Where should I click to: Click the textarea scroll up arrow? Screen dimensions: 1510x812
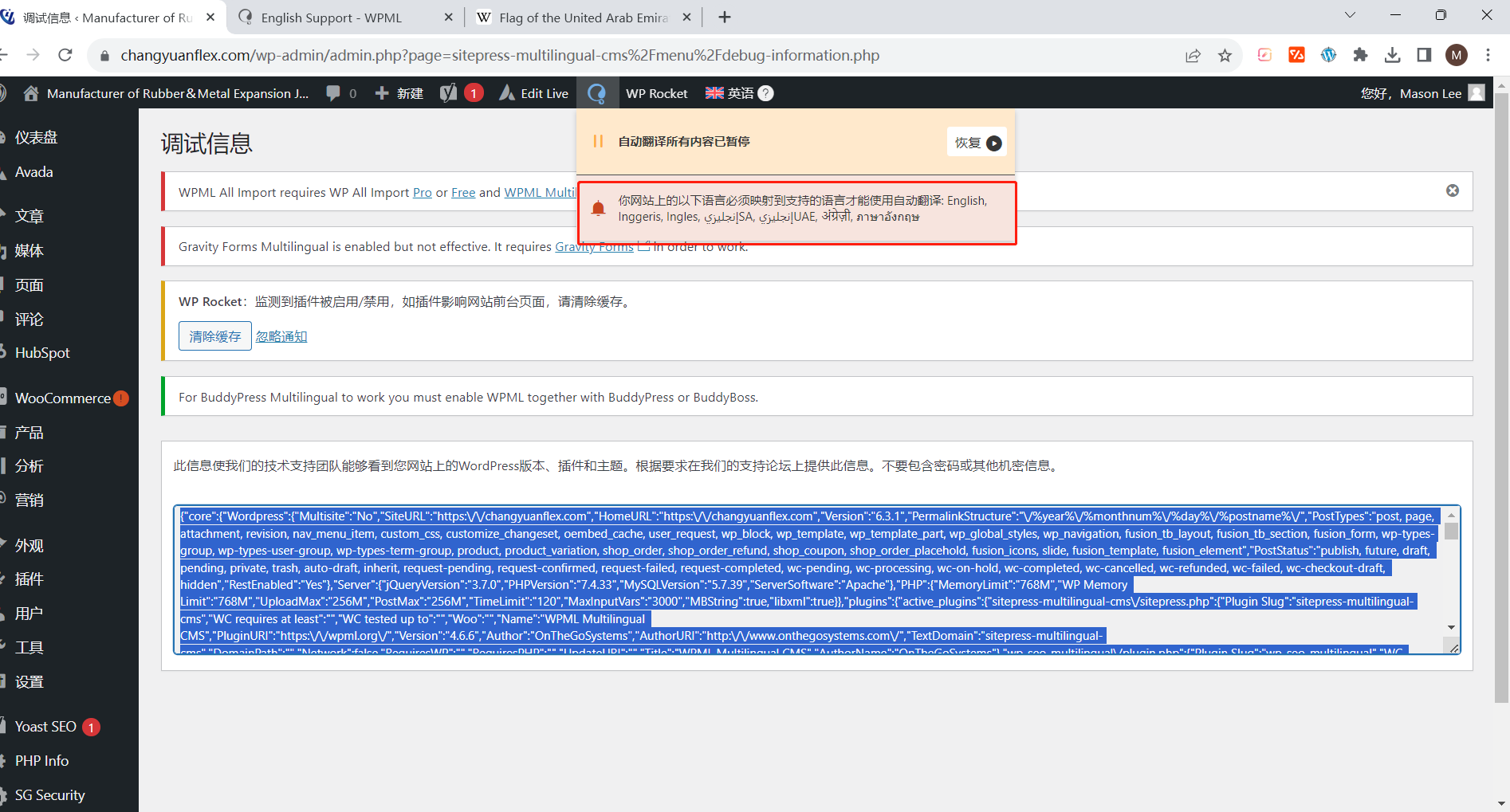[1451, 516]
